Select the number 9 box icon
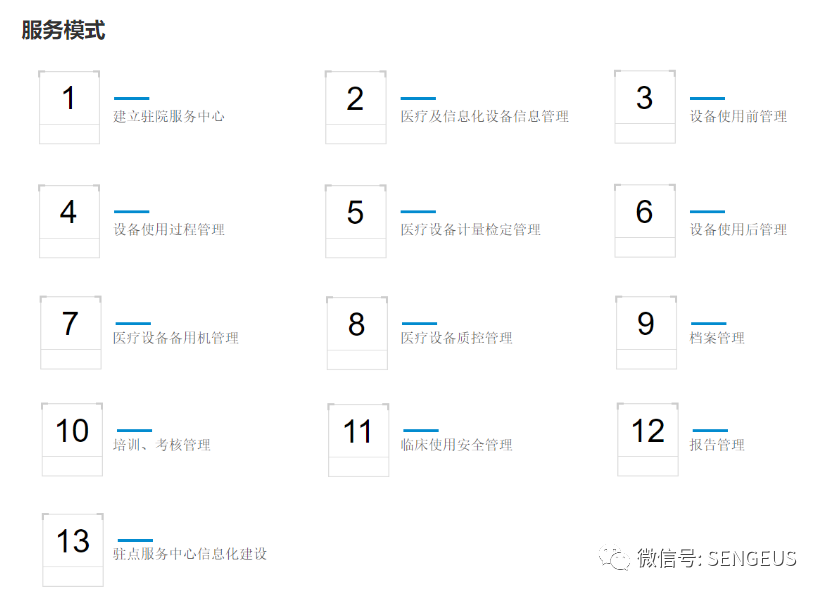Image resolution: width=823 pixels, height=594 pixels. [x=646, y=332]
